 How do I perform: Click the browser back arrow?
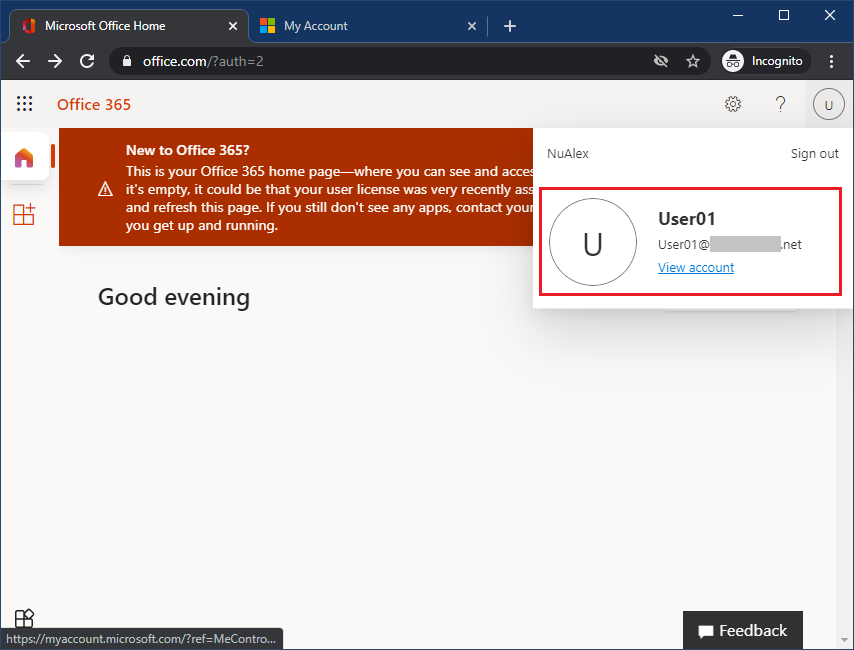pos(23,61)
